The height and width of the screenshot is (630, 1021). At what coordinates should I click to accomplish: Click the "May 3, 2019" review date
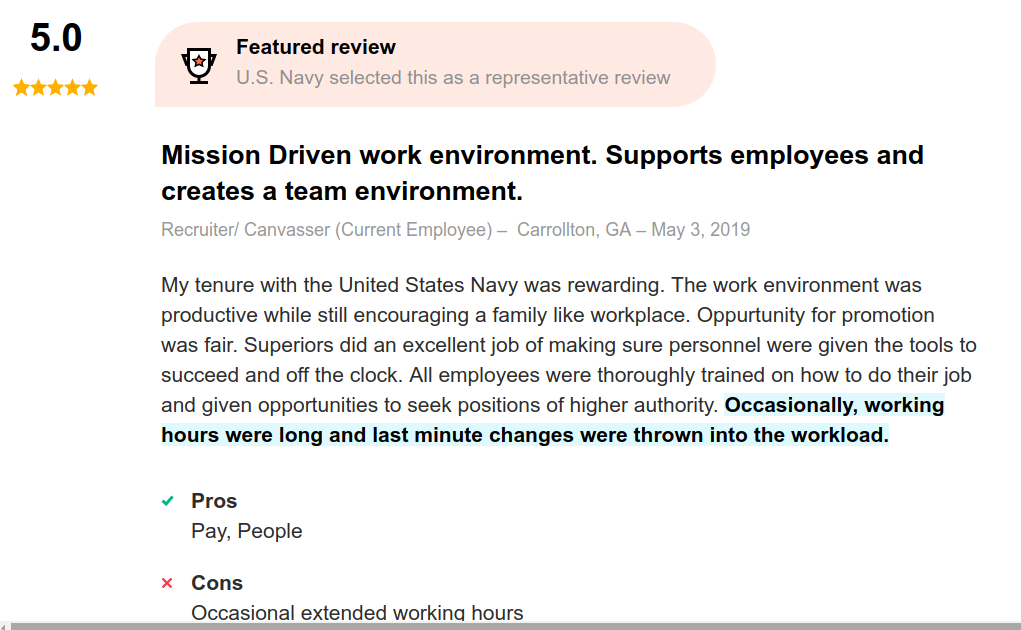click(x=700, y=230)
